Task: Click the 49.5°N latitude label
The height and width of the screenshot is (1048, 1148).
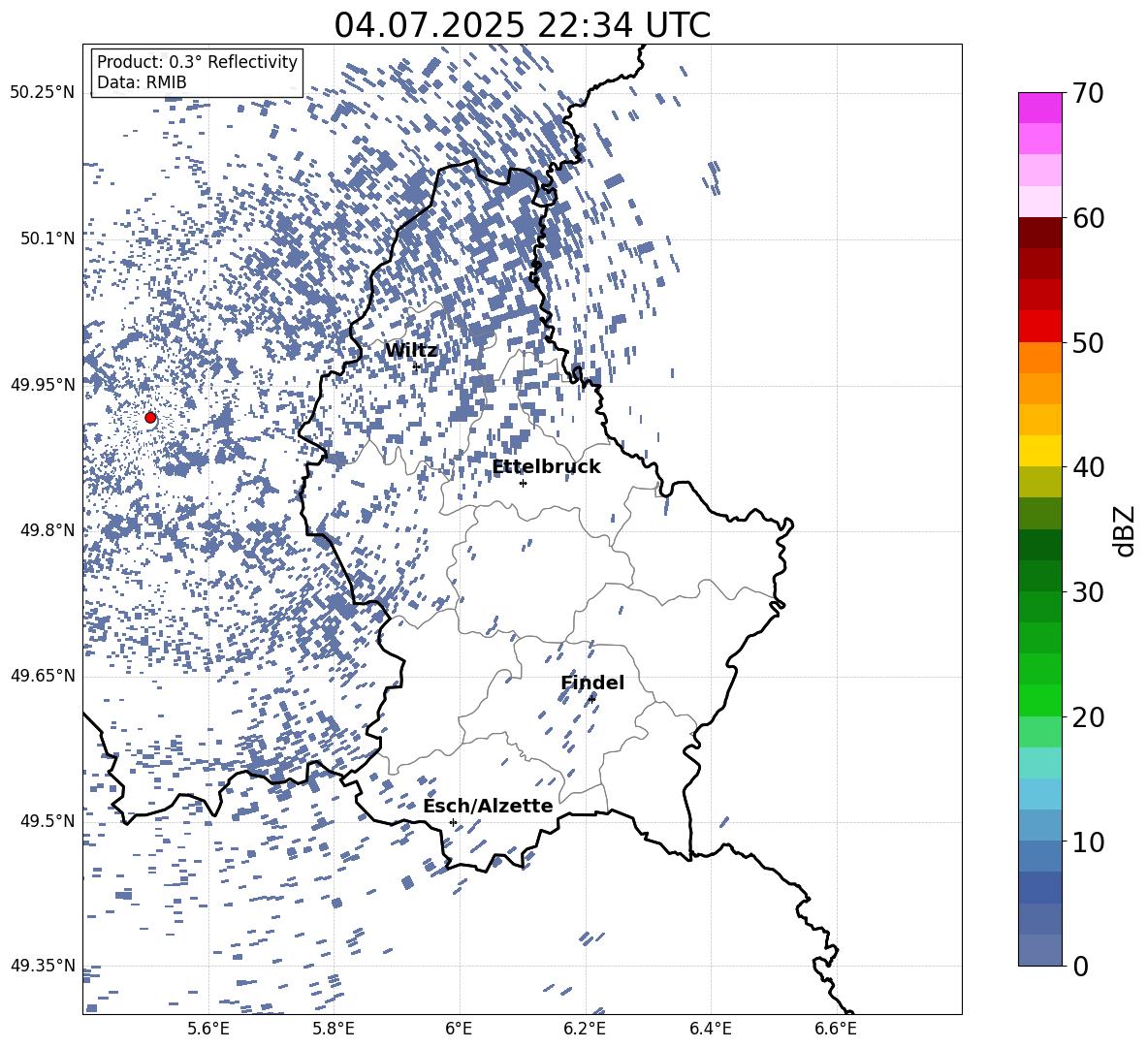Action: (x=47, y=821)
